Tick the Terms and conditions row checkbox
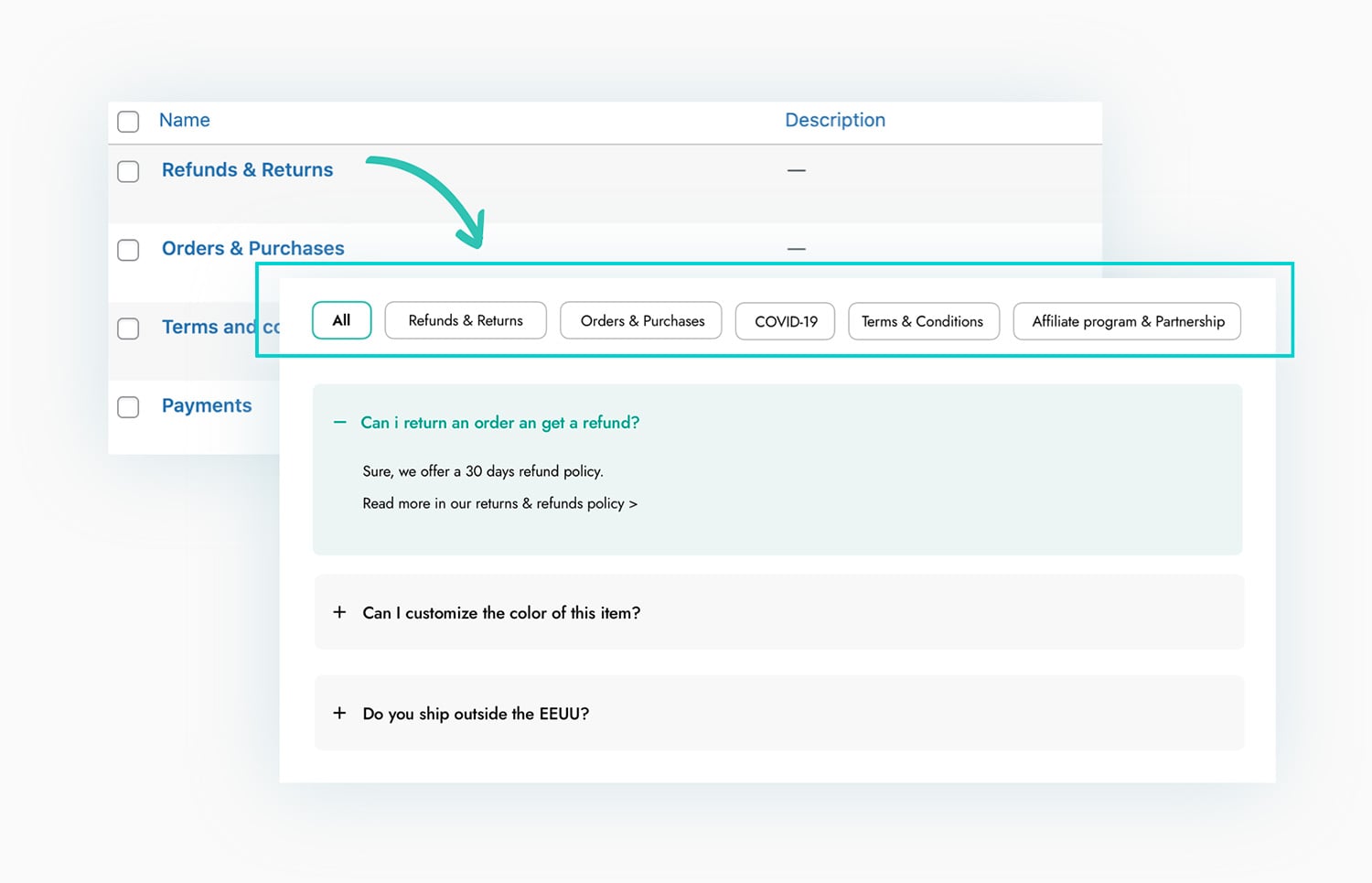Screen dimensions: 1372x883 click(x=128, y=329)
